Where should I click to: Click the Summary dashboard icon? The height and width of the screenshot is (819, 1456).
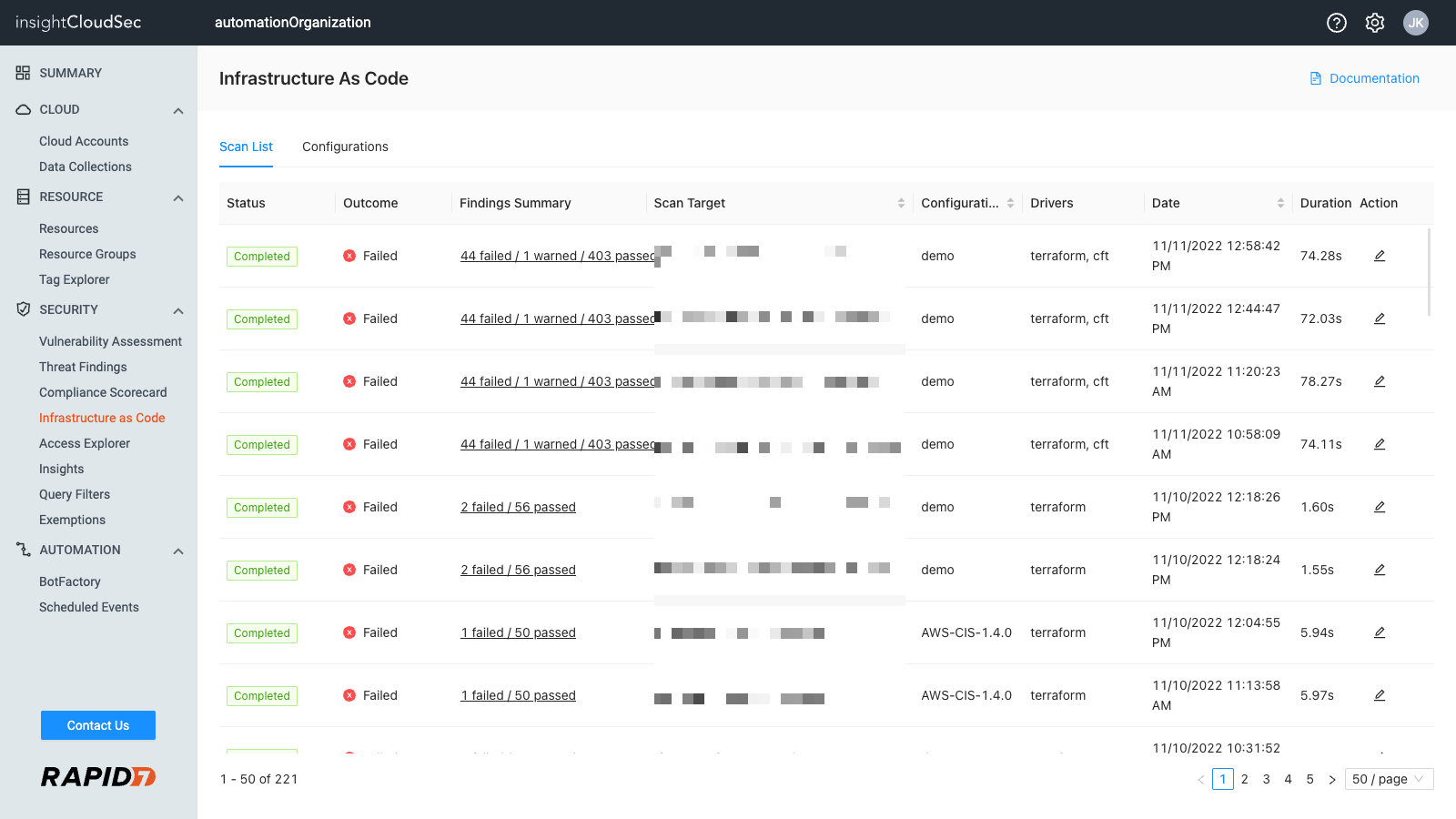point(23,73)
